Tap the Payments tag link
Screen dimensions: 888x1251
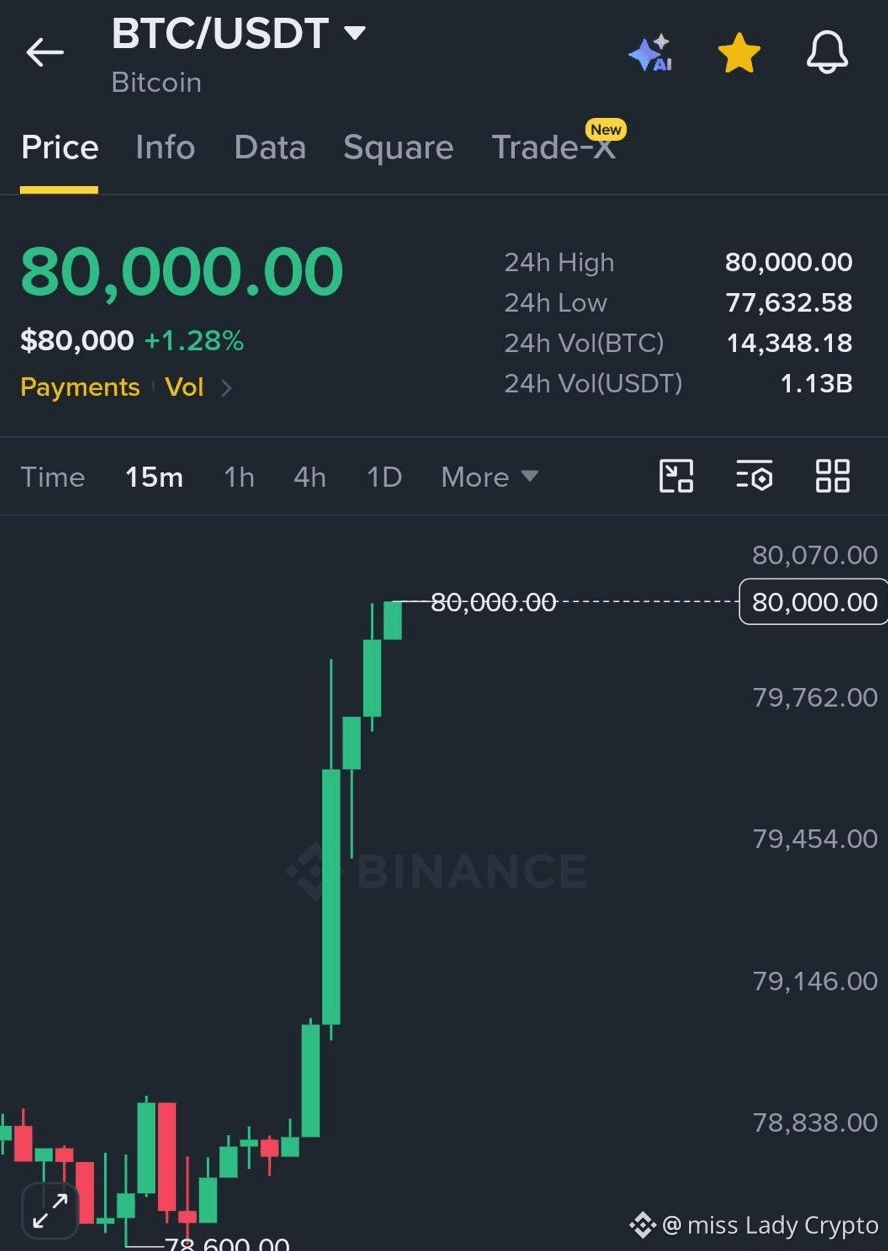pos(80,388)
